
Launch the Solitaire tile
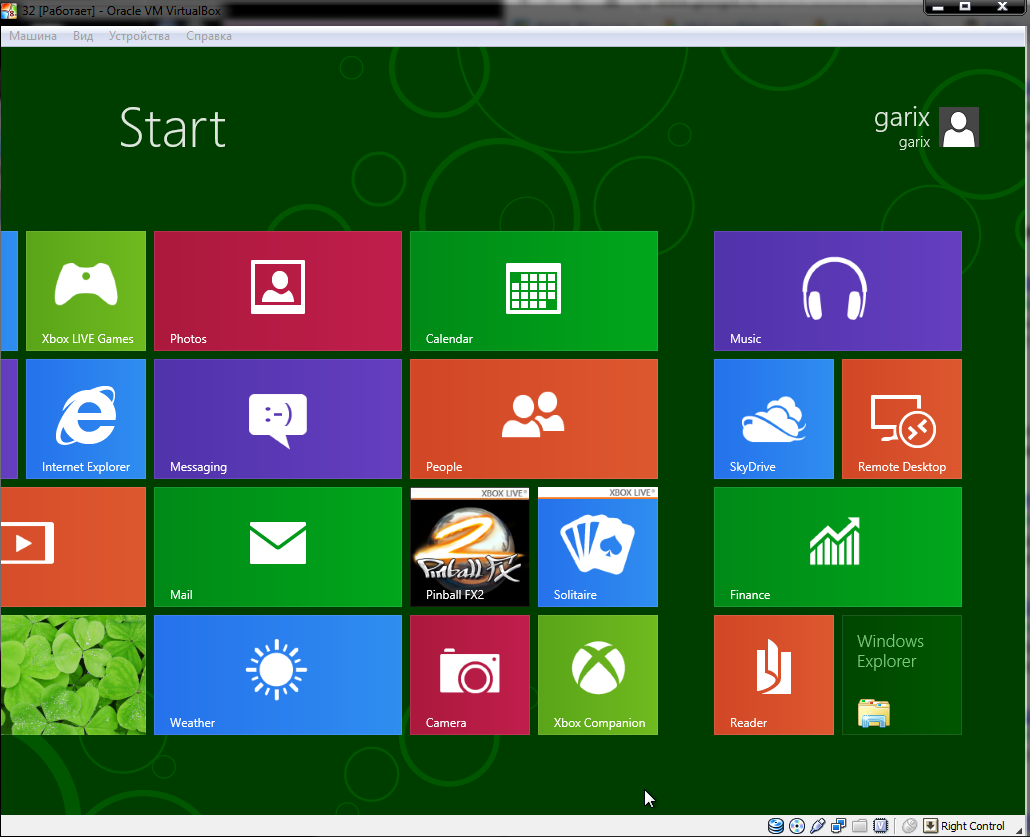(x=598, y=547)
